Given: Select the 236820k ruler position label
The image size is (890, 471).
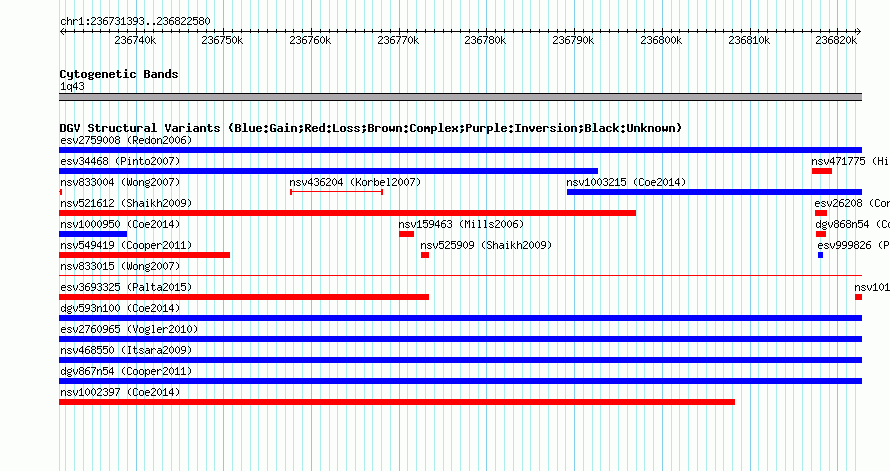Looking at the screenshot, I should tap(836, 40).
